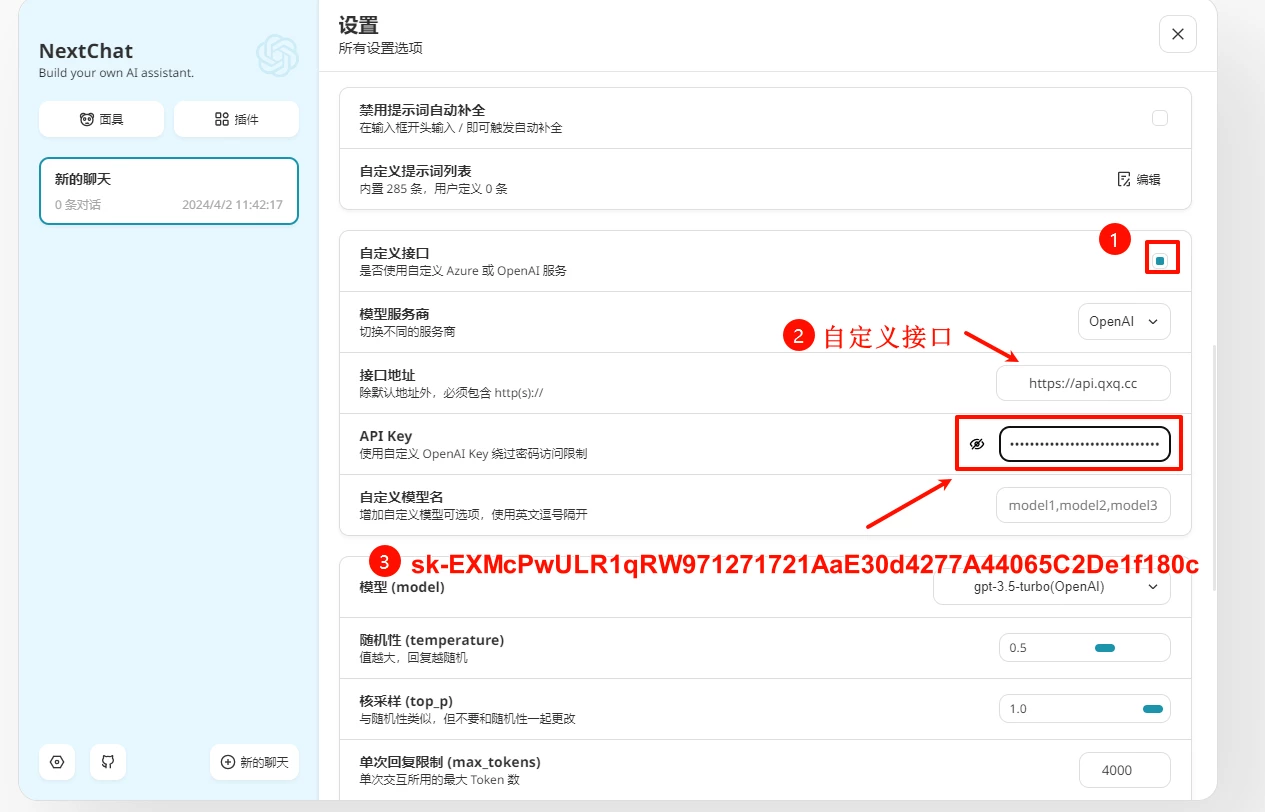This screenshot has height=812, width=1265.
Task: Focus the custom model name field
Action: [1082, 505]
